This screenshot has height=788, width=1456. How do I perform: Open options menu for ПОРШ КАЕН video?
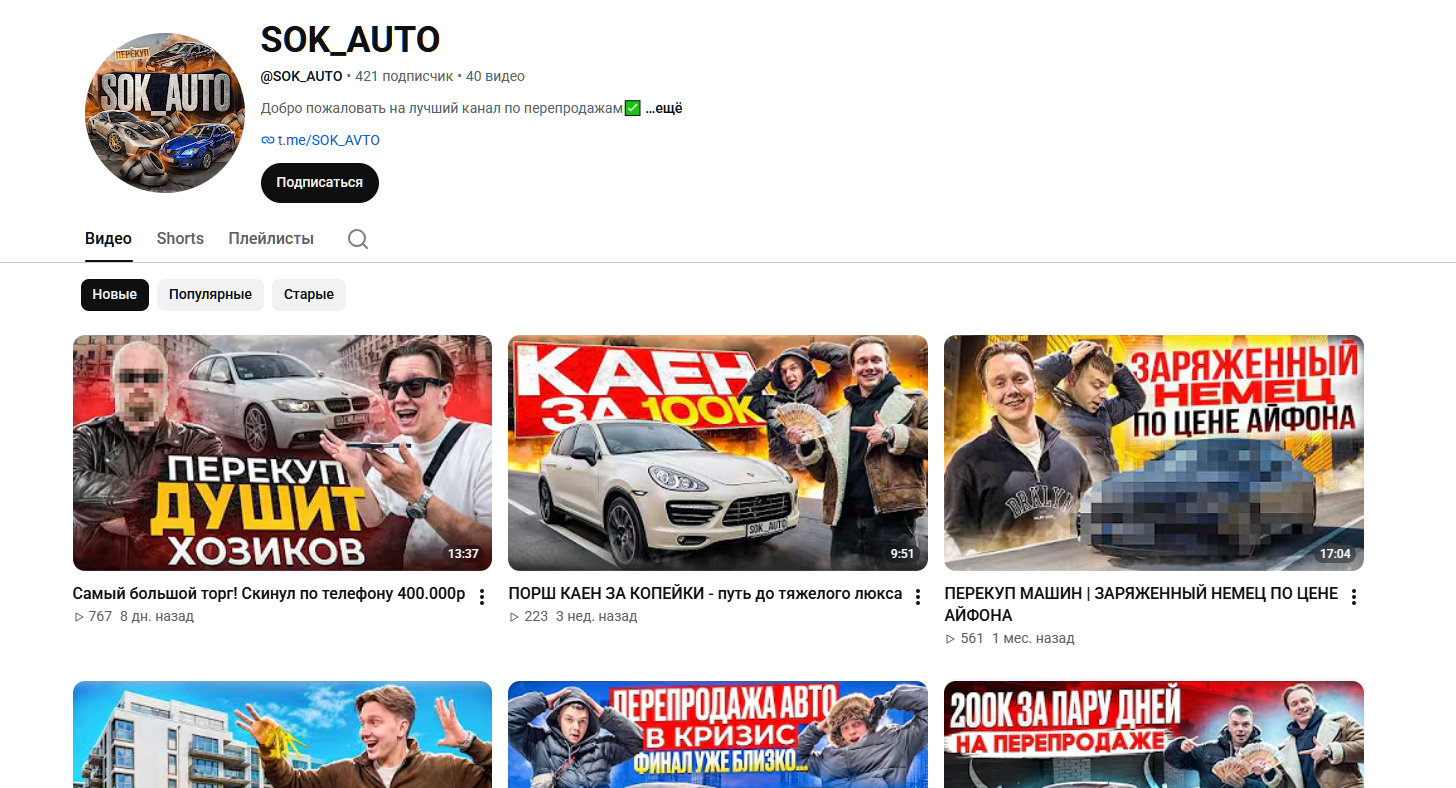click(x=918, y=597)
